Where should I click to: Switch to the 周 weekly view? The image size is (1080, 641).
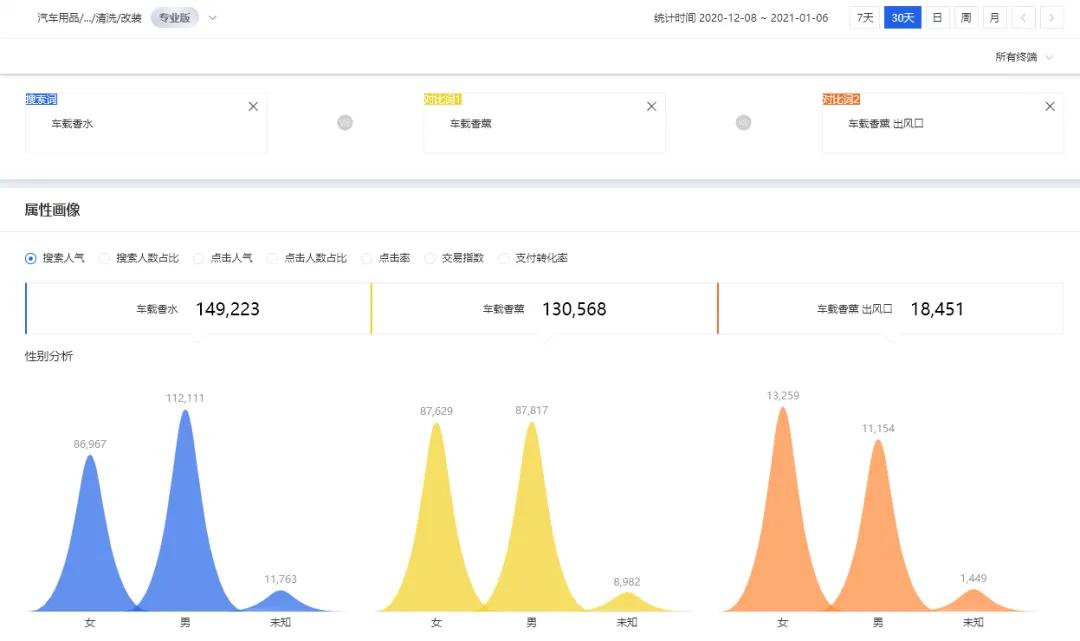point(965,17)
